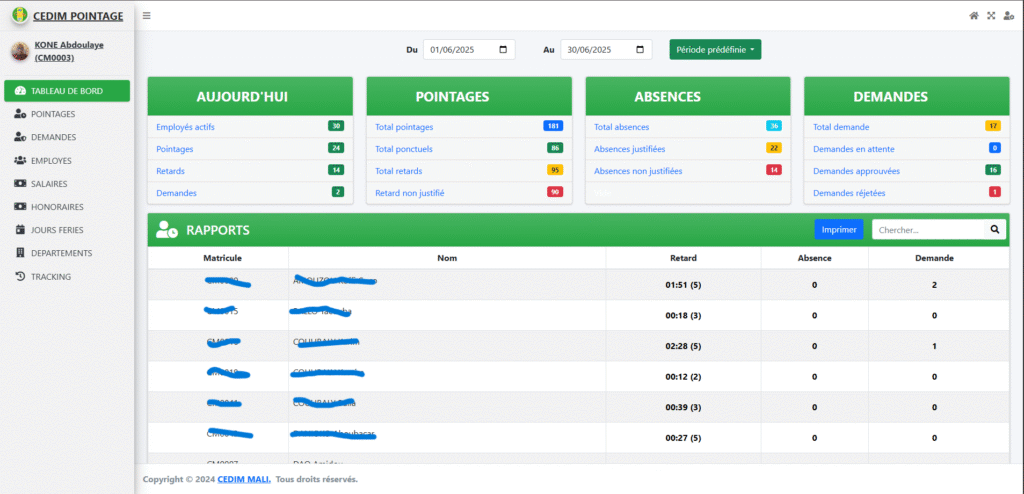Click the Absences non justifiées link

[638, 171]
